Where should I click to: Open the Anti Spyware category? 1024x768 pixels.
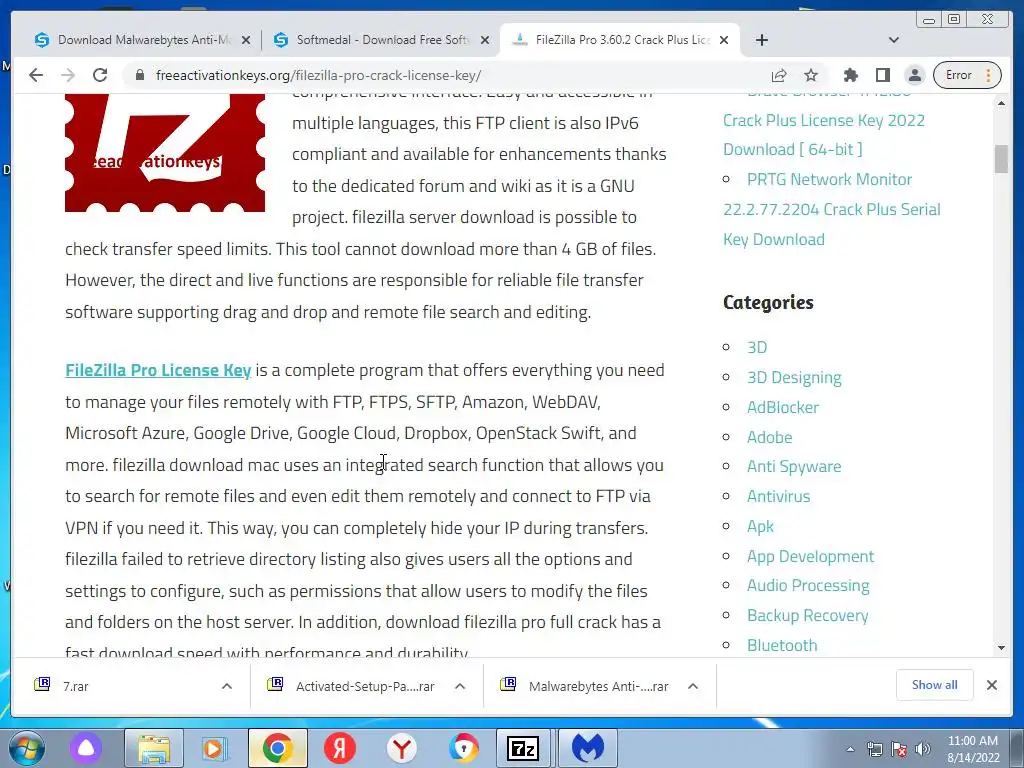[x=794, y=466]
